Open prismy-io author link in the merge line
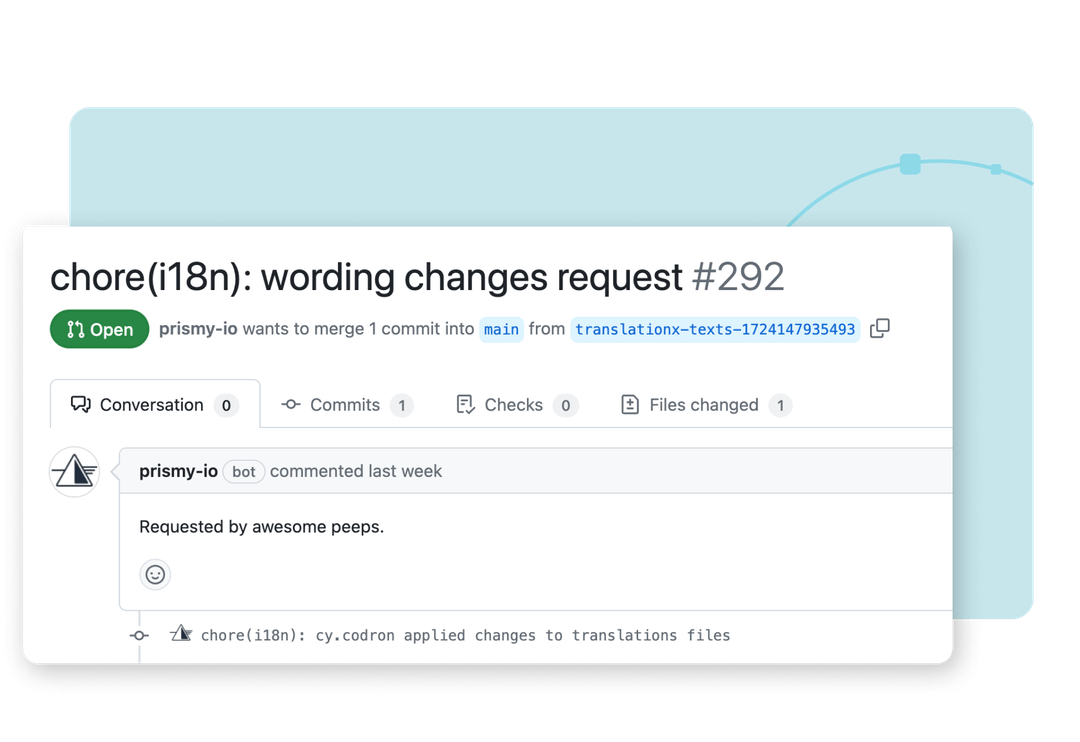This screenshot has width=1080, height=742. click(198, 329)
